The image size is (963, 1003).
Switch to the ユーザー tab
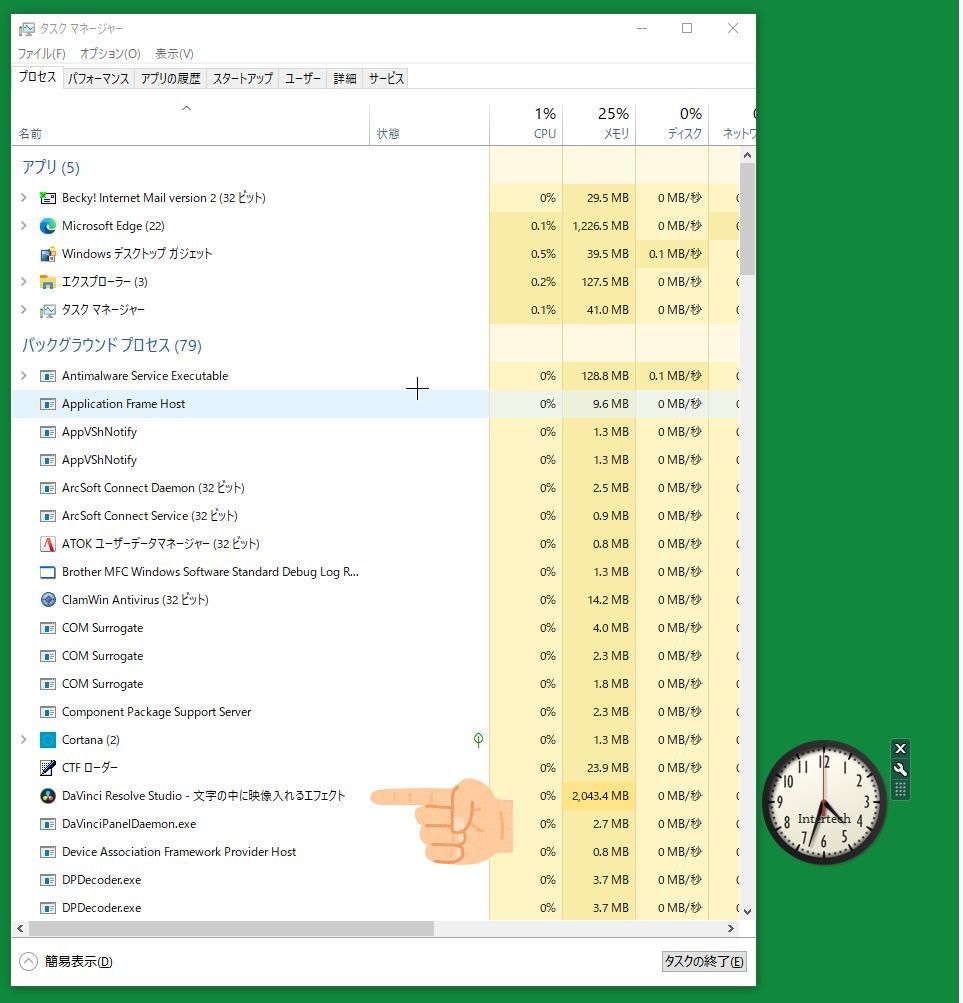(x=303, y=79)
